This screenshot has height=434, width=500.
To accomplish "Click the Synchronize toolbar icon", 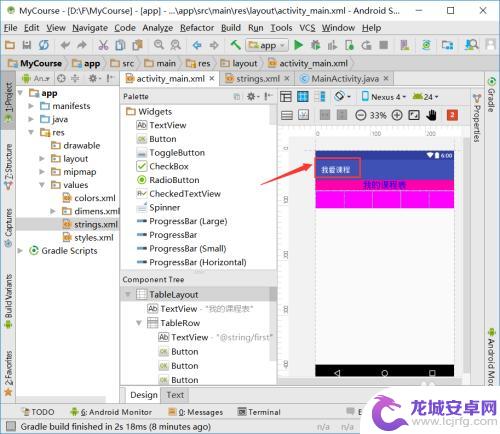I will pyautogui.click(x=44, y=45).
